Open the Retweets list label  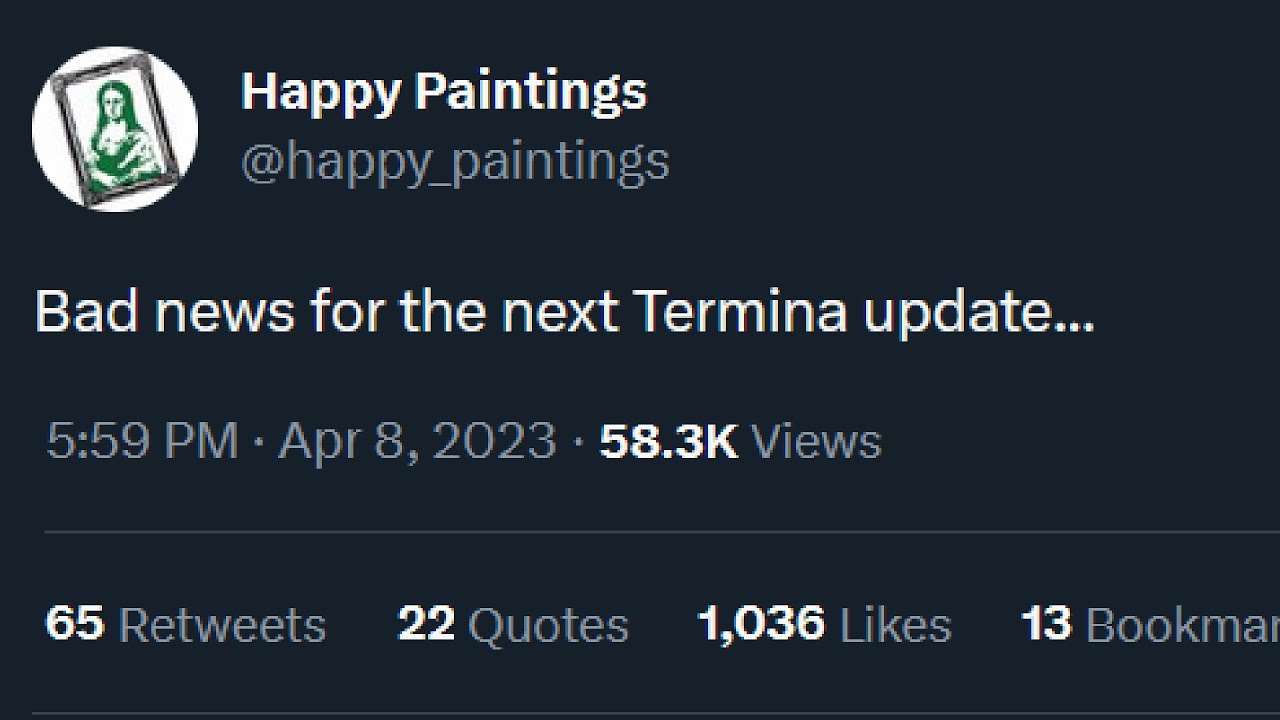pos(222,626)
